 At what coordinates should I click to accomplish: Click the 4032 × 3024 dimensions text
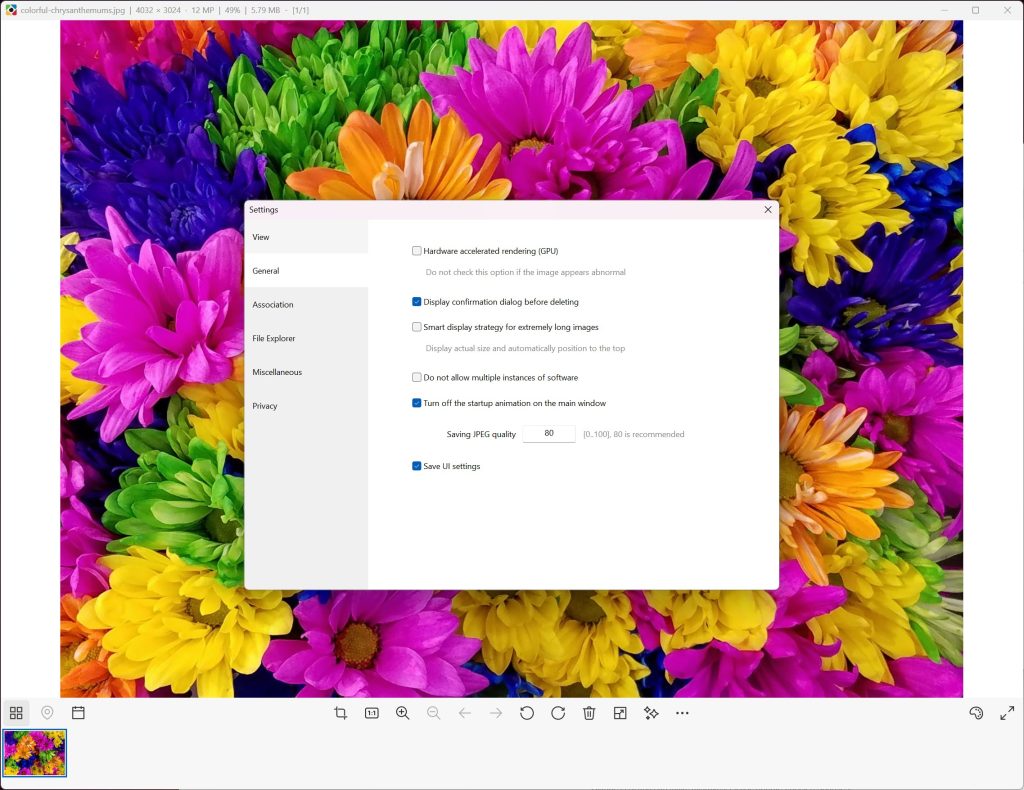158,10
